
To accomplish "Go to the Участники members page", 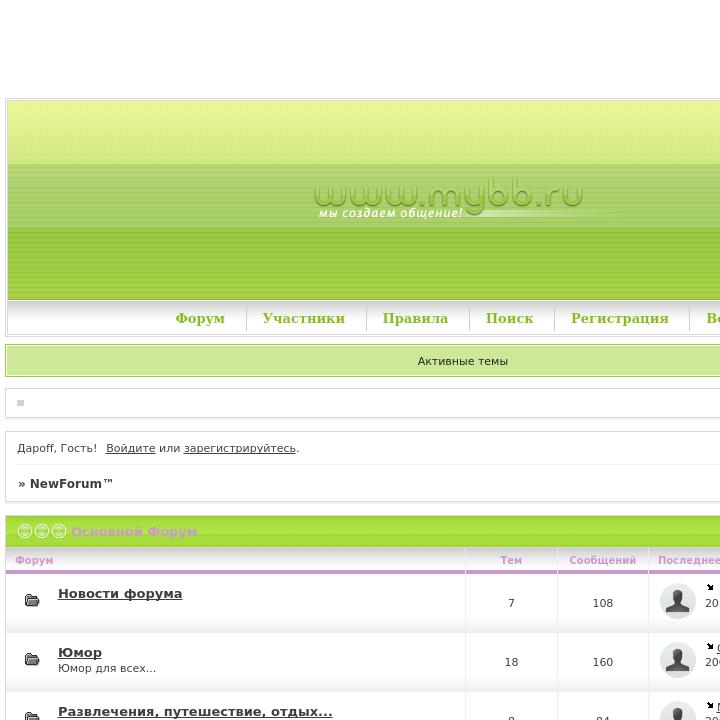I will tap(304, 318).
